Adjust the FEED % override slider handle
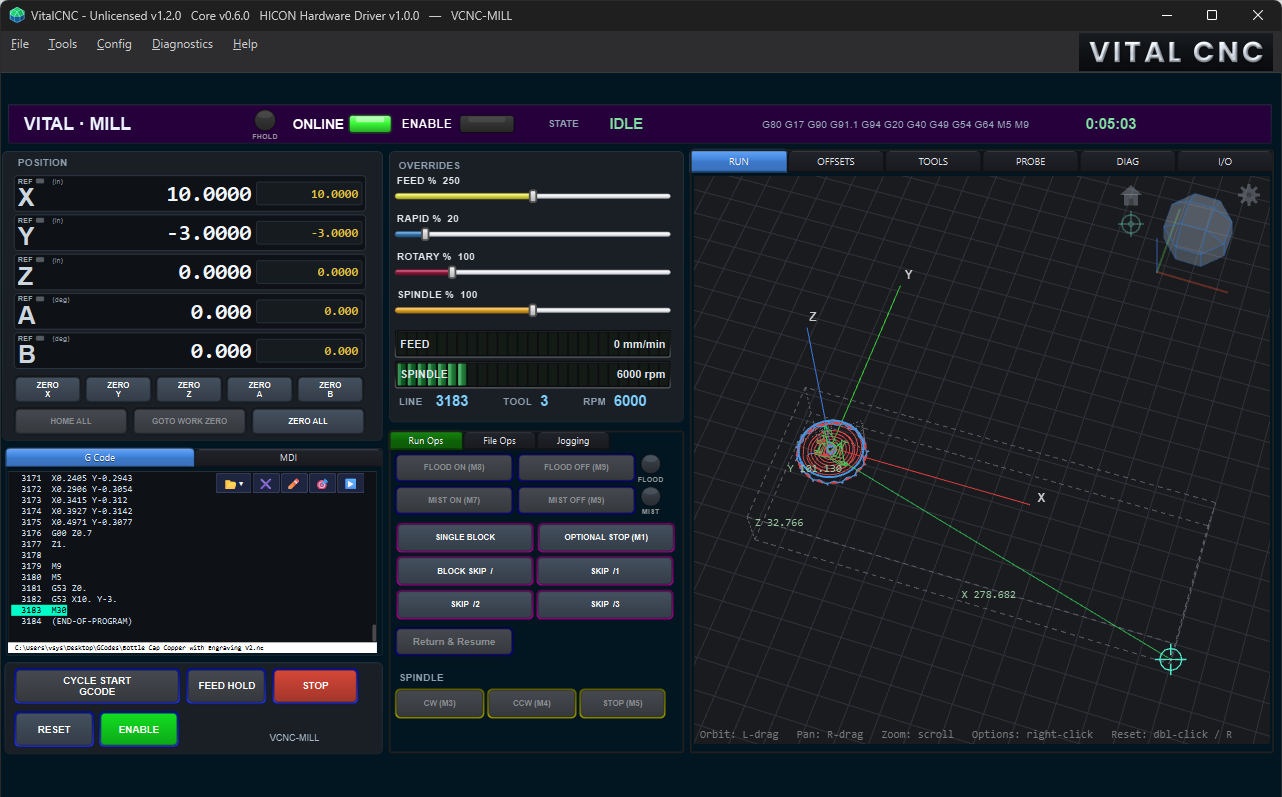Viewport: 1282px width, 797px height. tap(533, 196)
